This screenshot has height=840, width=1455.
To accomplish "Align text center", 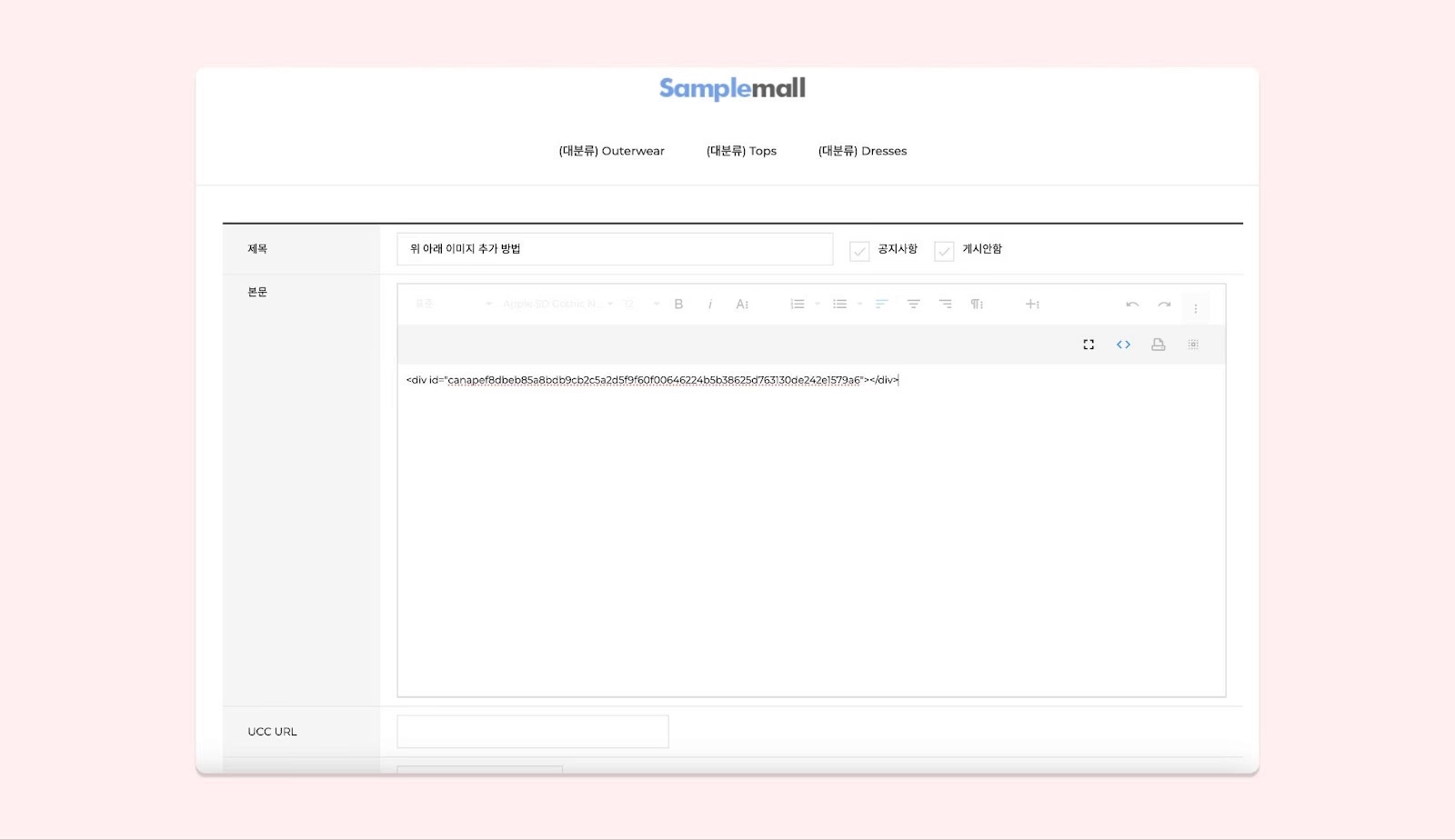I will [913, 305].
